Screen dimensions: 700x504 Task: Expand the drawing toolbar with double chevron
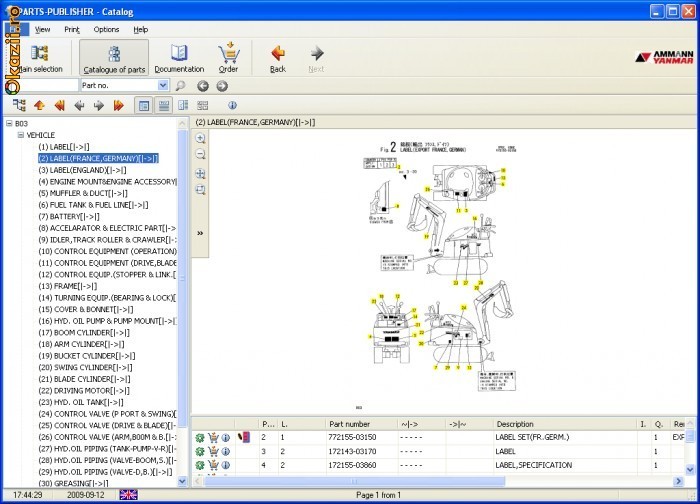(200, 233)
